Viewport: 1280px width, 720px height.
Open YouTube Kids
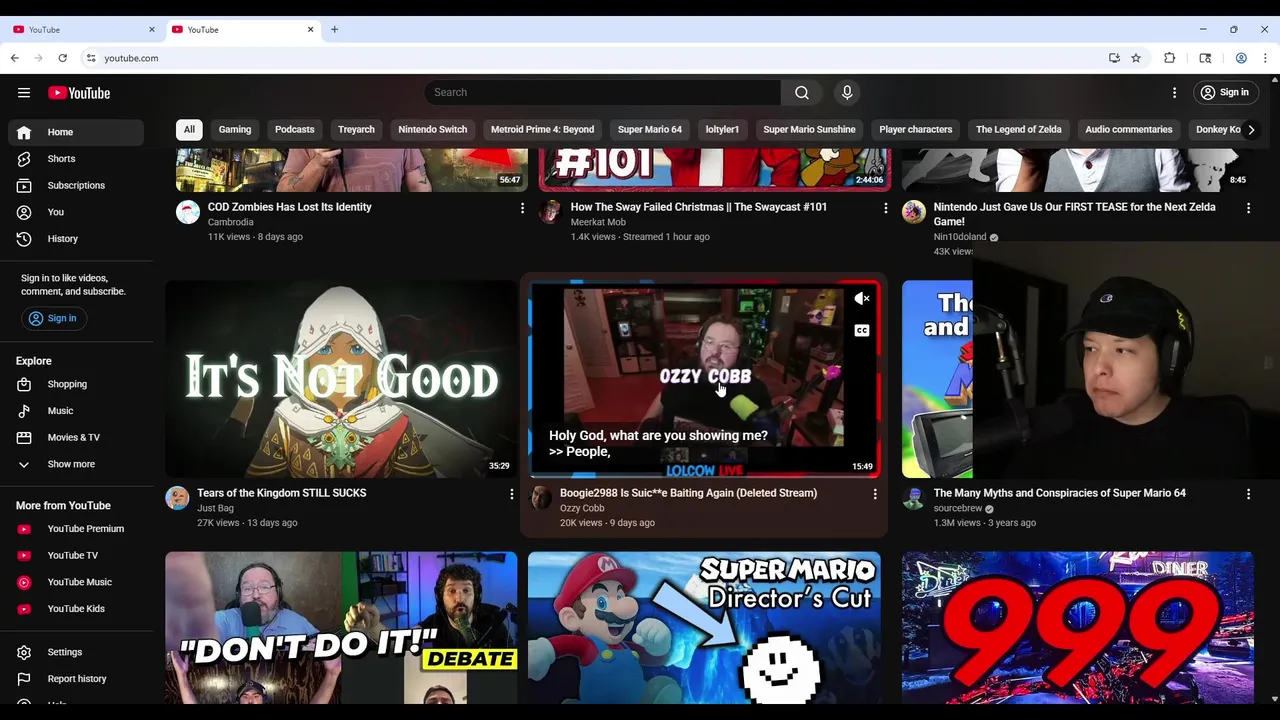pyautogui.click(x=76, y=609)
